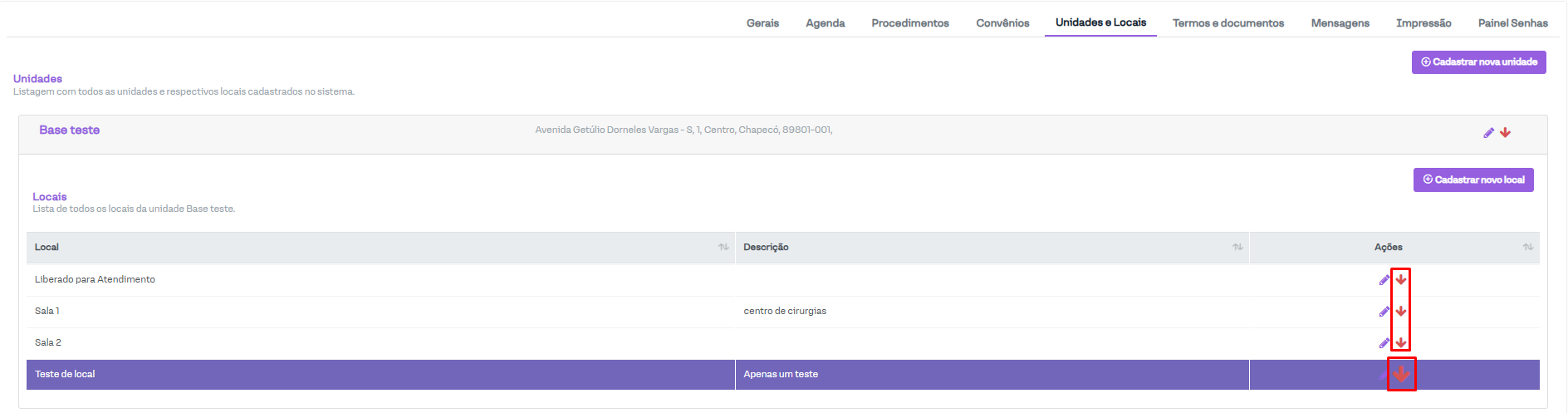Image resolution: width=1568 pixels, height=413 pixels.
Task: Sort table by Local column
Action: [723, 248]
